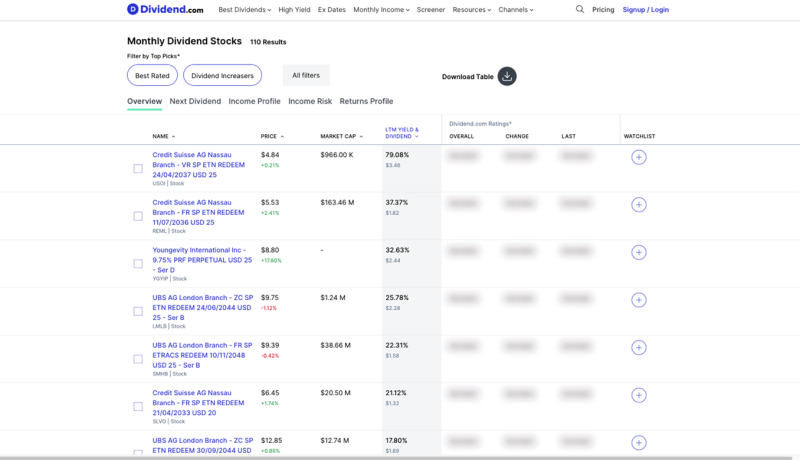The image size is (800, 460).
Task: Click the $966.00 K market cap
Action: (337, 155)
